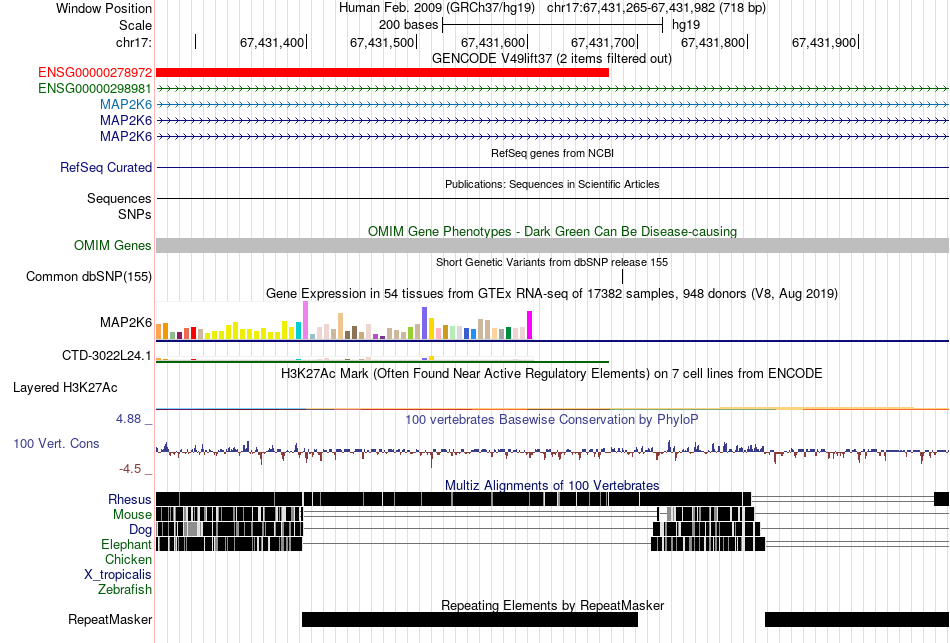Viewport: 950px width, 643px height.
Task: Click the 100 Vert. Cons track label
Action: [x=56, y=444]
